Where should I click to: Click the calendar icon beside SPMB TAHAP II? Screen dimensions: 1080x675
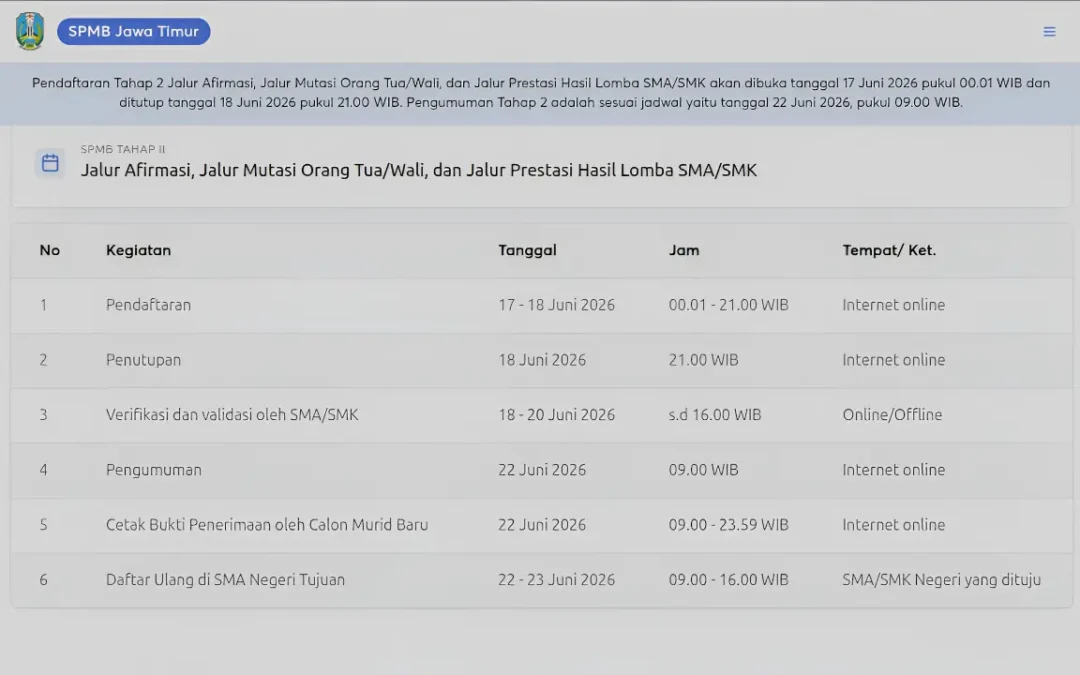point(50,163)
